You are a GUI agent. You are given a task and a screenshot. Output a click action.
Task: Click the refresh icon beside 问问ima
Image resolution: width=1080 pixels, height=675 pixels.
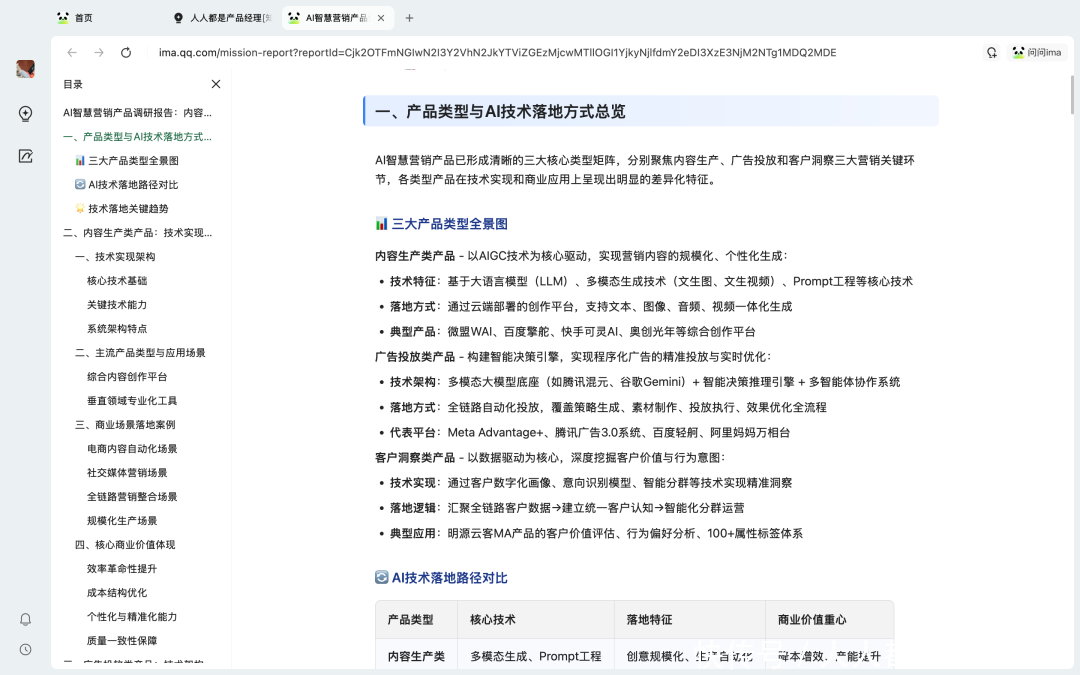pyautogui.click(x=991, y=53)
